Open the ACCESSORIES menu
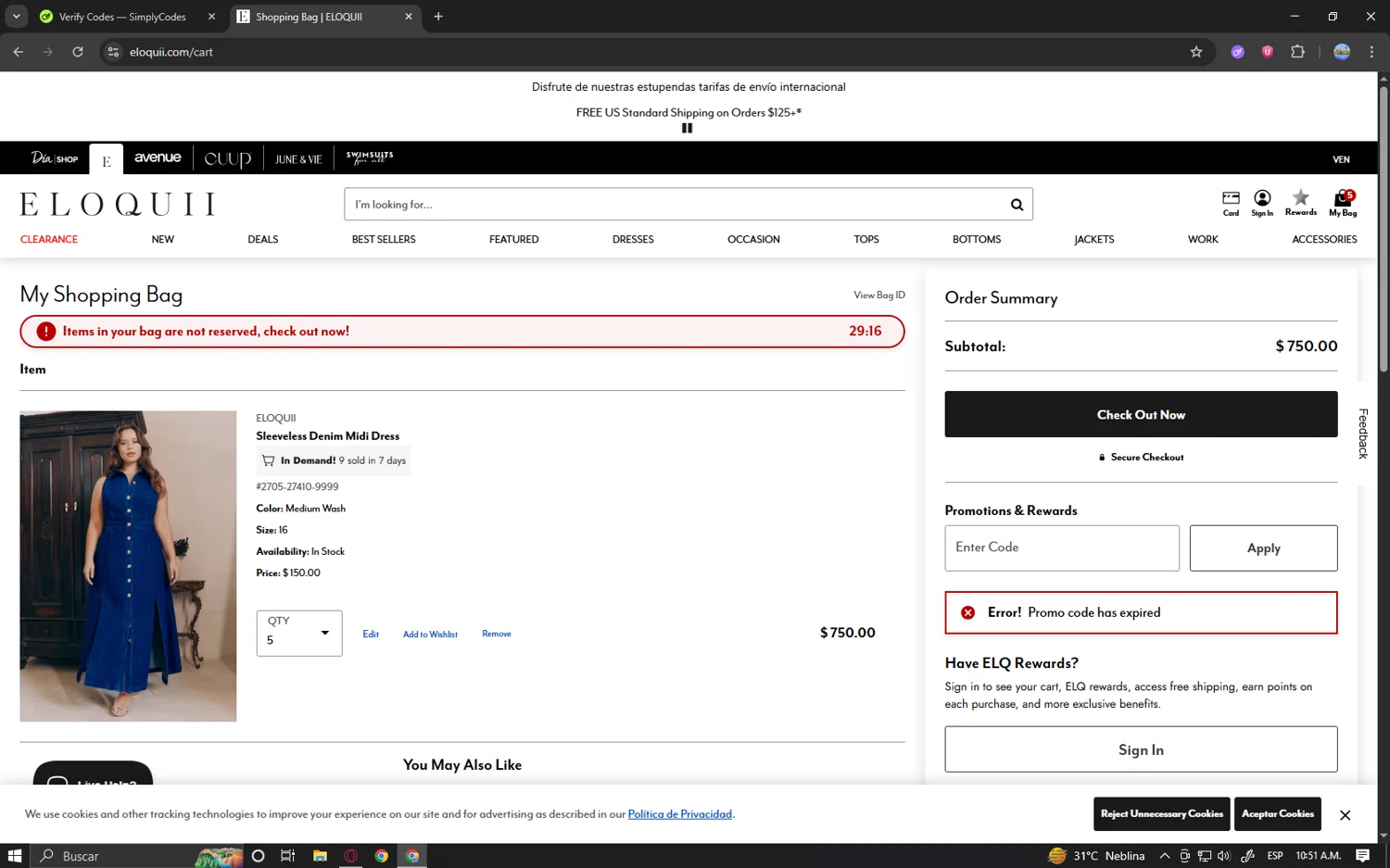1390x868 pixels. tap(1324, 239)
